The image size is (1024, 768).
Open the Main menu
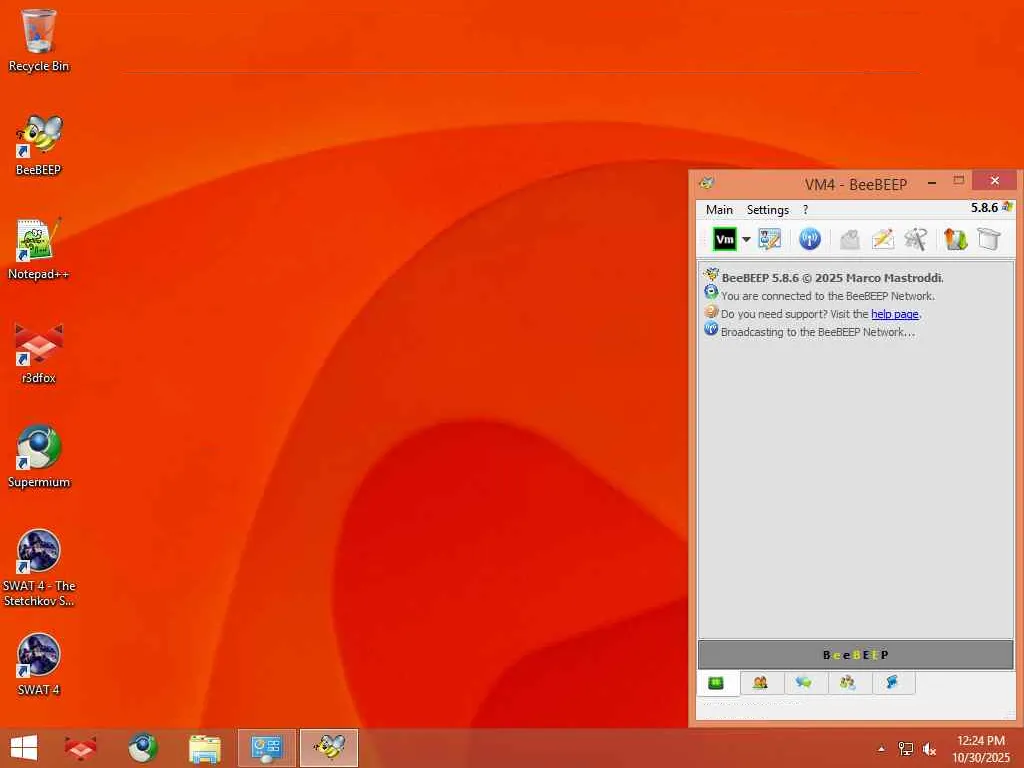[x=719, y=210]
